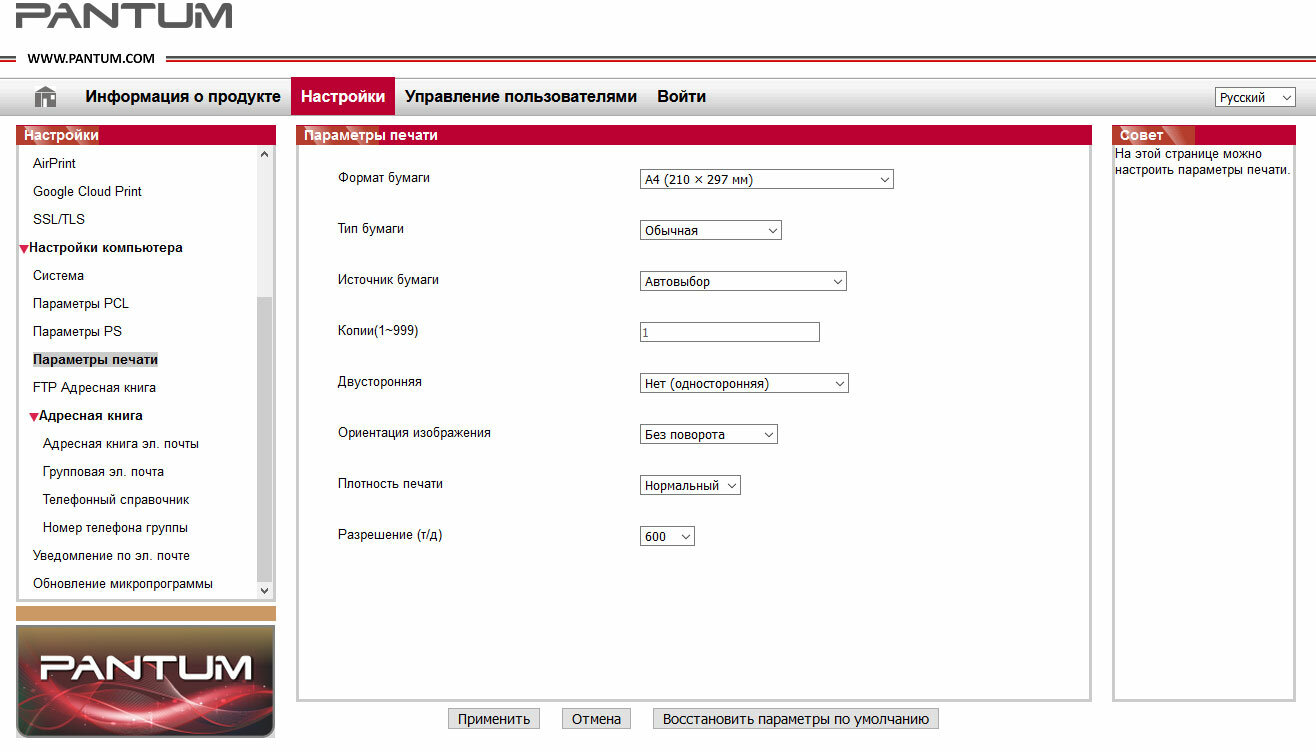Click Восстановить параметры по умолчанию button
This screenshot has width=1316, height=752.
pyautogui.click(x=796, y=719)
